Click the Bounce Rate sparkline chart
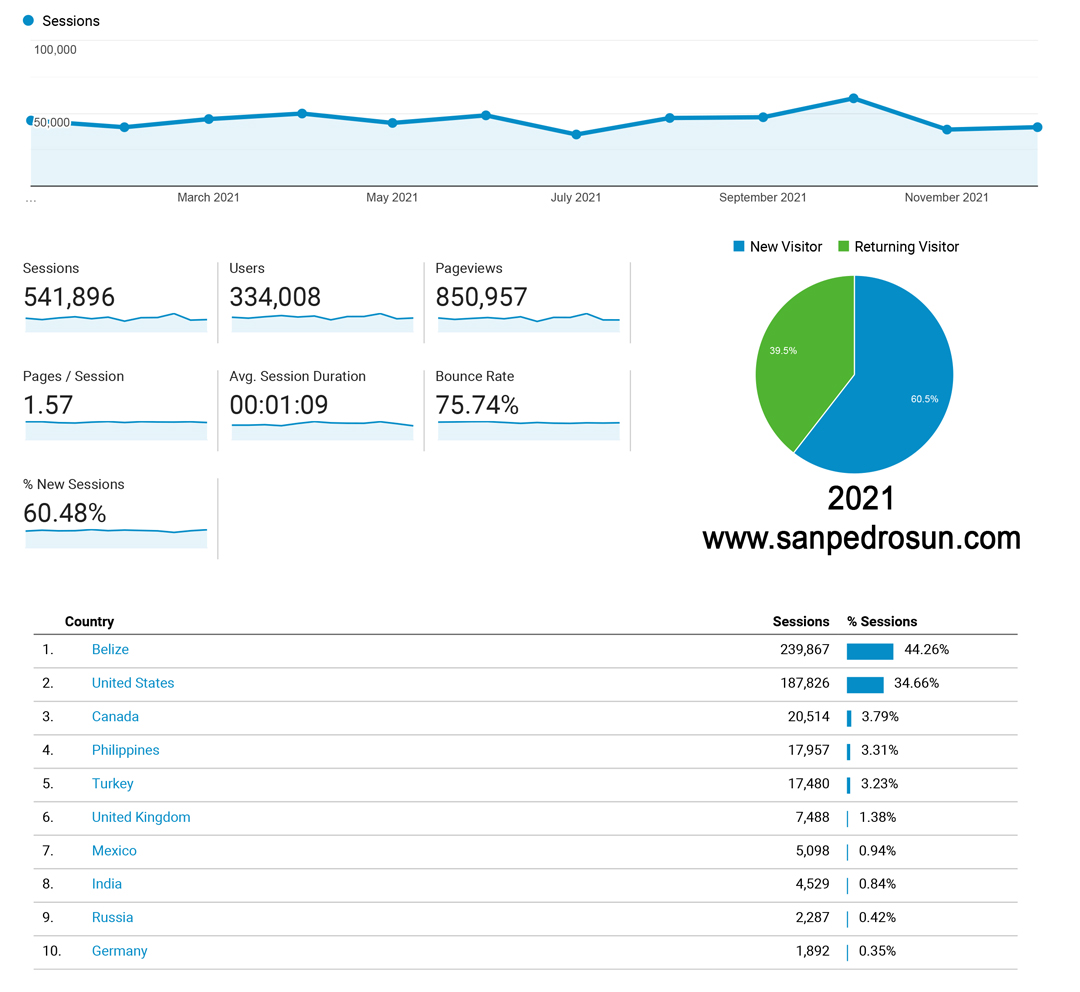This screenshot has width=1080, height=992. coord(528,429)
